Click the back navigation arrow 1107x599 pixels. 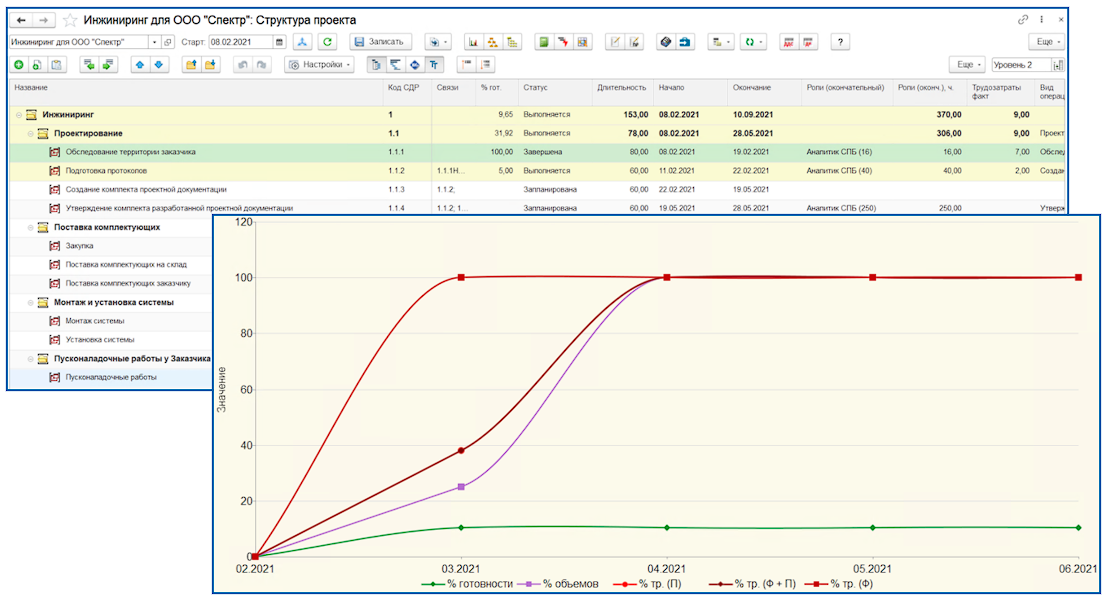click(21, 19)
